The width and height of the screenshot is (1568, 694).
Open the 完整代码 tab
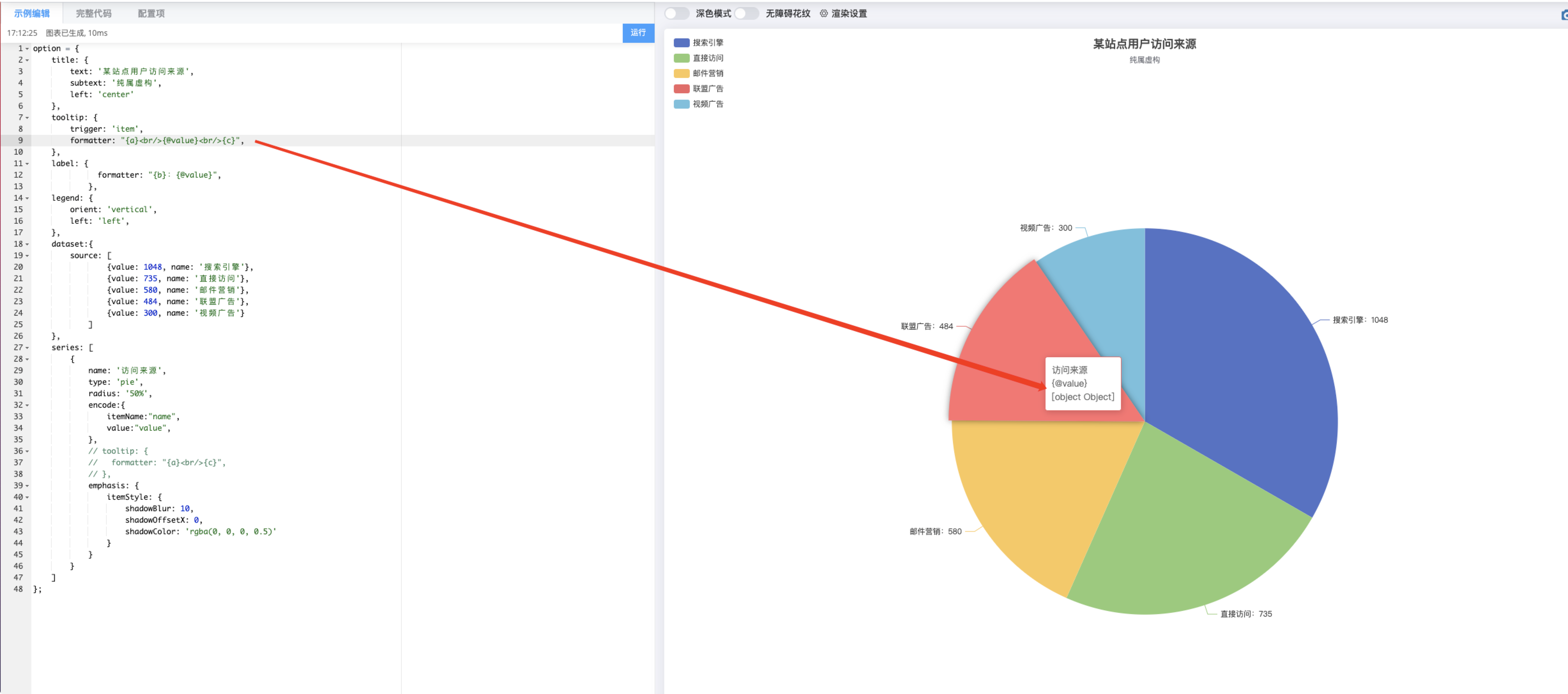(x=94, y=13)
